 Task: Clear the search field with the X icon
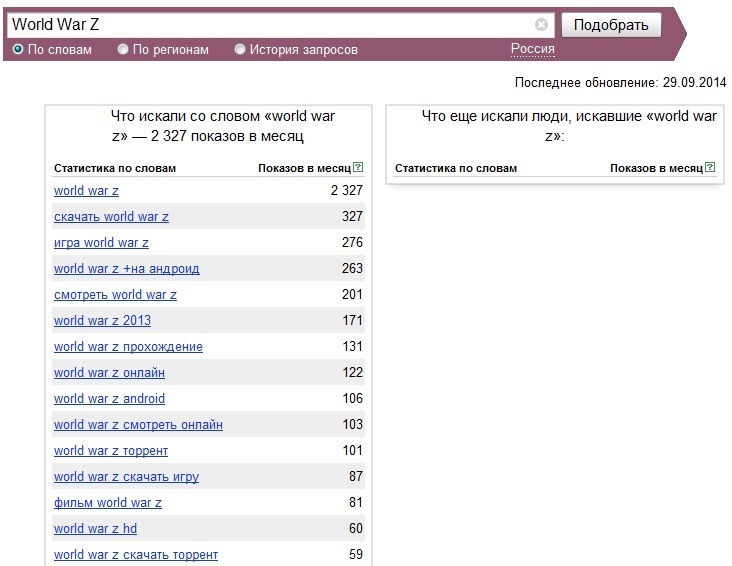click(541, 24)
